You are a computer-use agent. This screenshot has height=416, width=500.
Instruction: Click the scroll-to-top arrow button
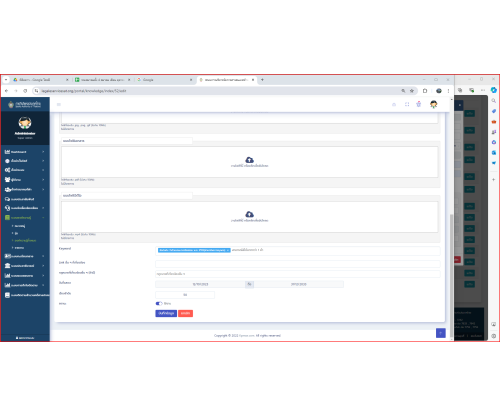[x=441, y=333]
